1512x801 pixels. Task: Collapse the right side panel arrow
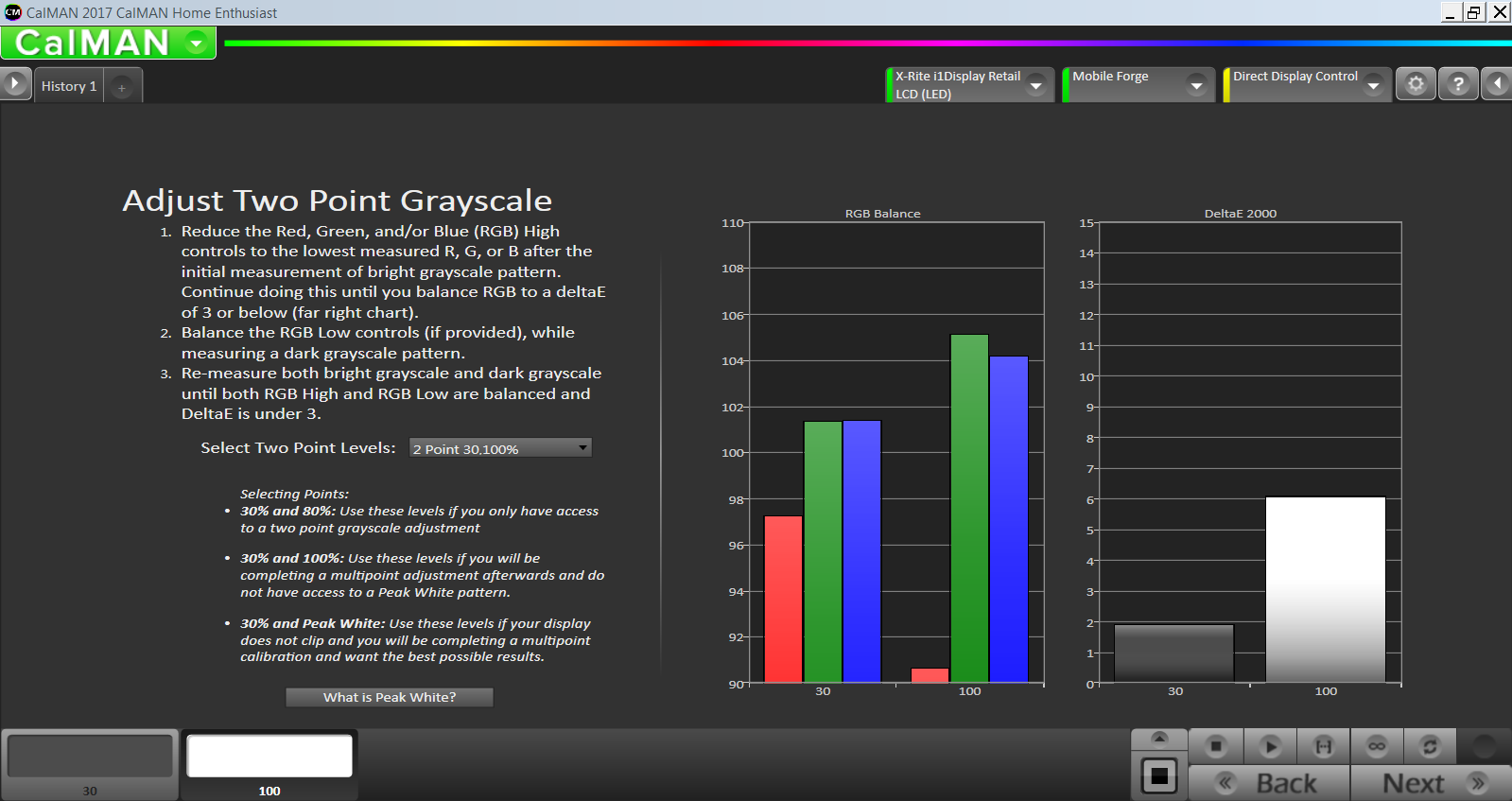(x=1497, y=84)
